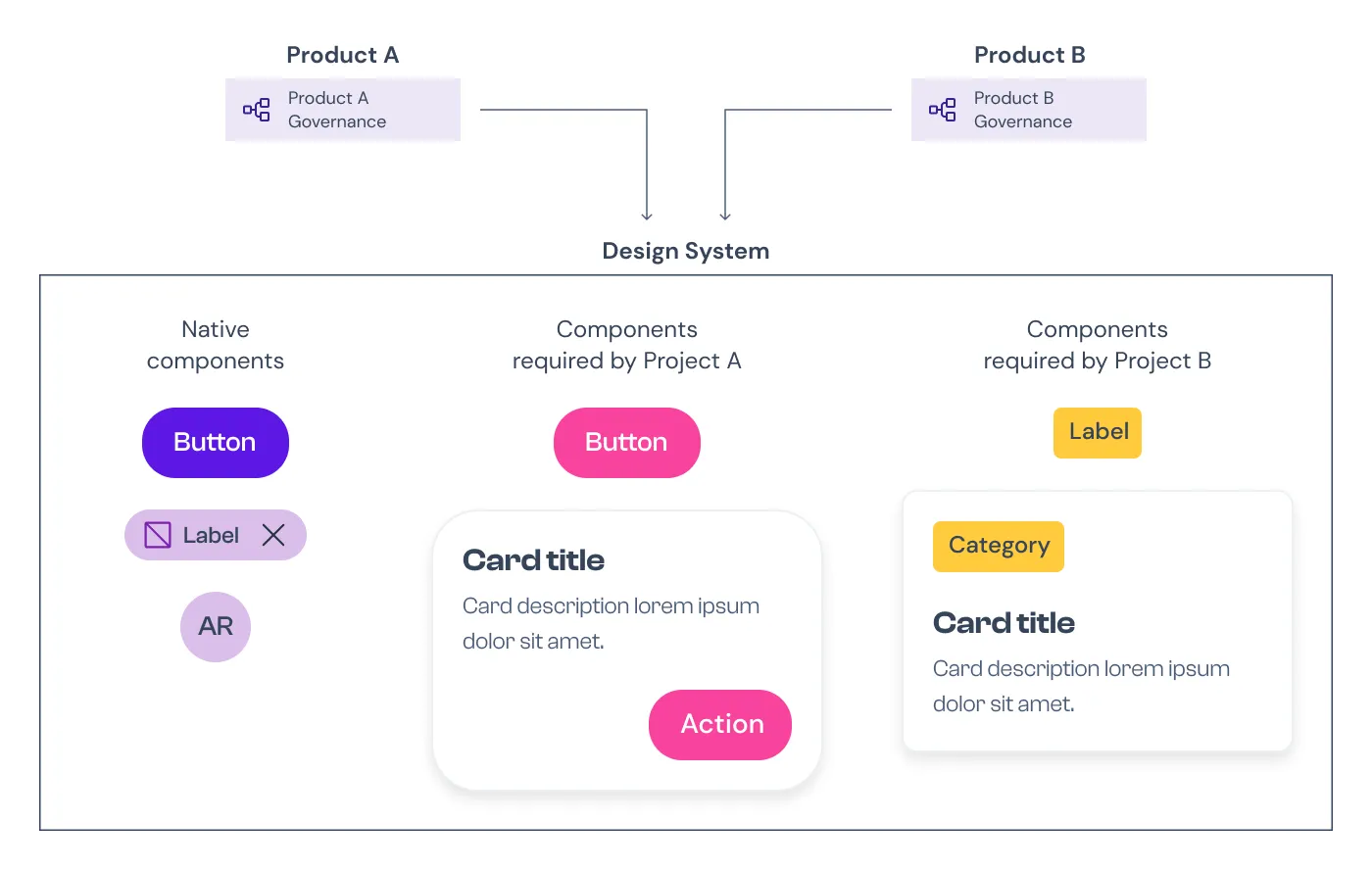Click the Design System title
Viewport: 1372px width, 870px height.
tap(686, 252)
